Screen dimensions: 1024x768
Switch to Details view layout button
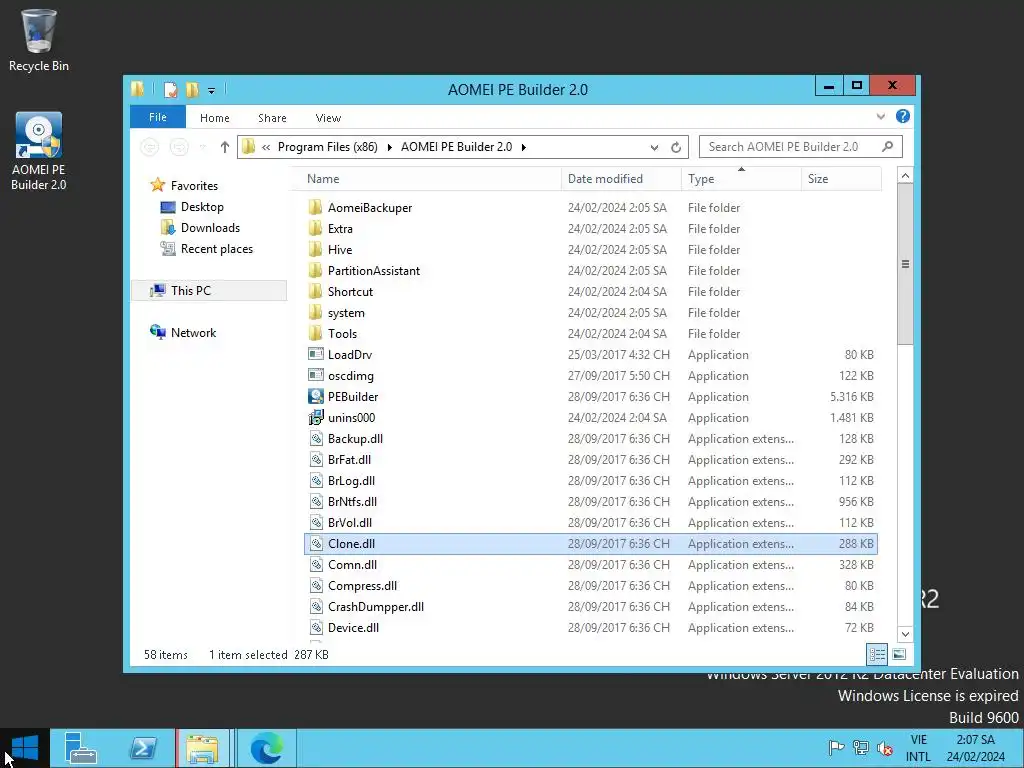point(877,654)
